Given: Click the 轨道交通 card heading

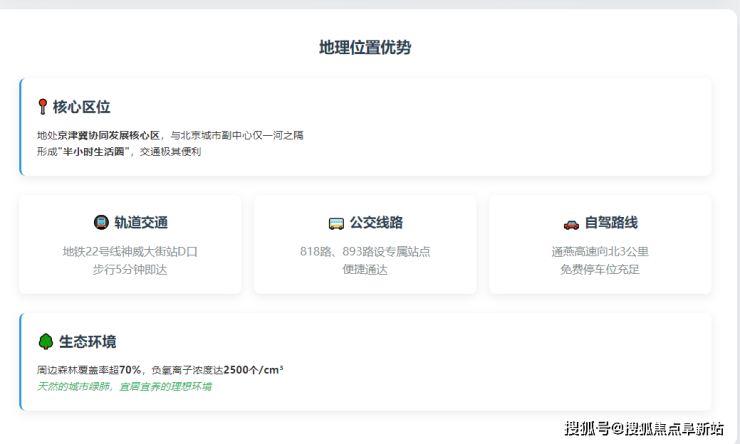Looking at the screenshot, I should click(141, 223).
